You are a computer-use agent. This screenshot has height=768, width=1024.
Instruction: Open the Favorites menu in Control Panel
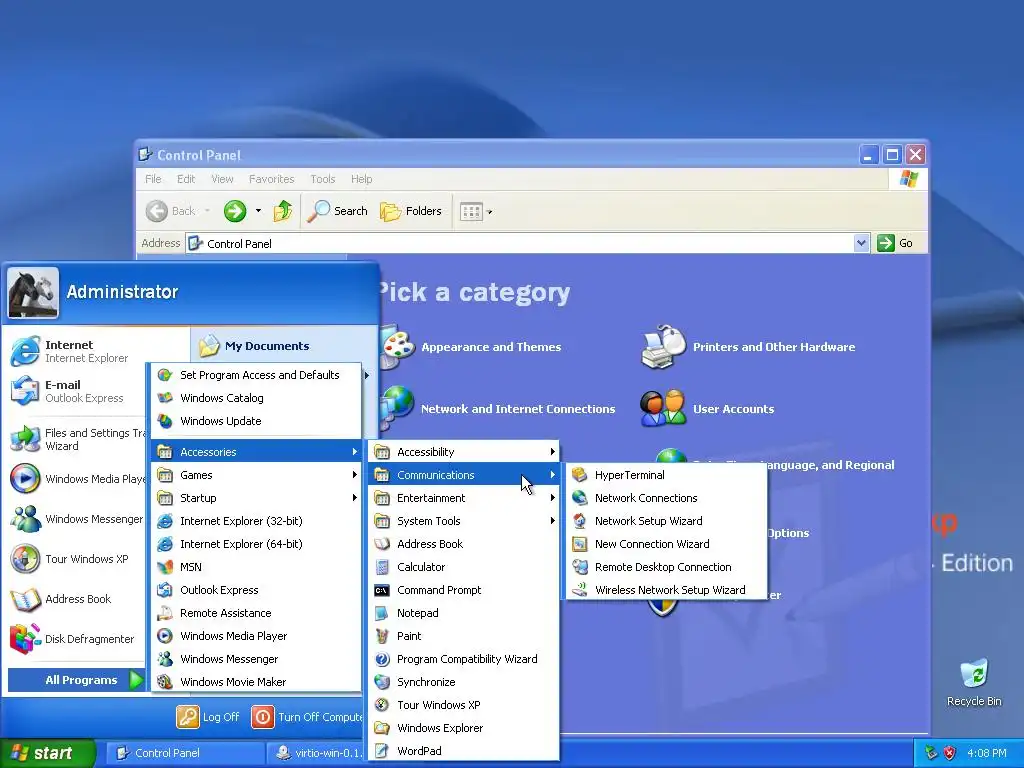[272, 179]
